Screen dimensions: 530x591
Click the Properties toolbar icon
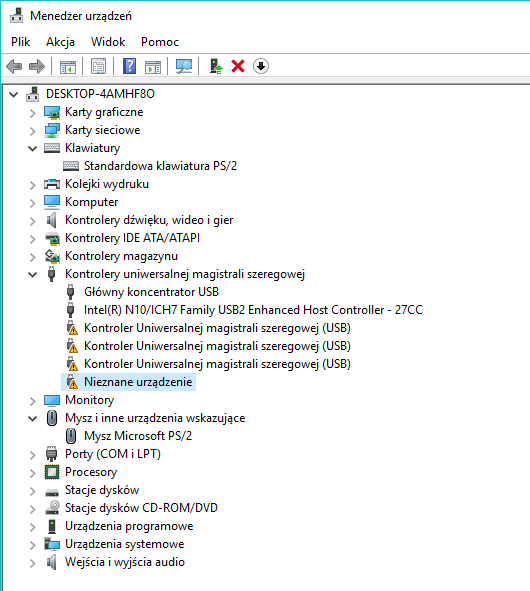coord(98,66)
